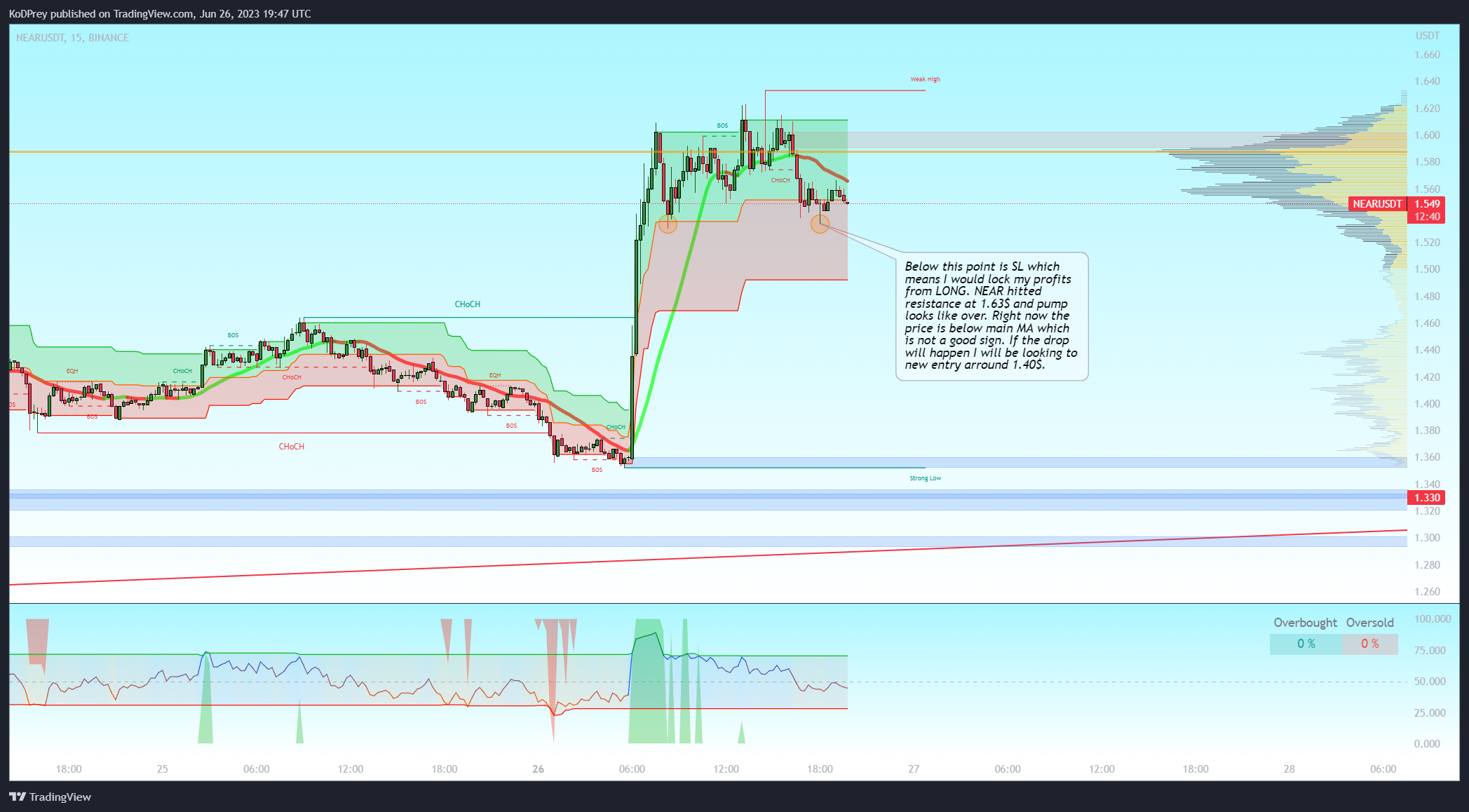Select the rising red trendline near 1.300
Screen dimensions: 1469x812
[708, 557]
